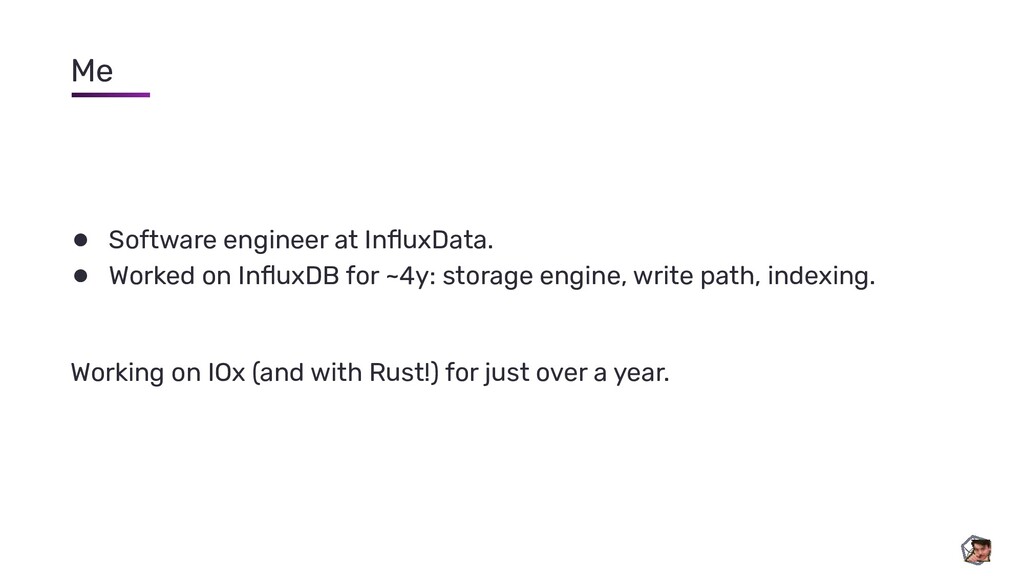
Task: Click the word "InfluxDB" in second bullet
Action: pyautogui.click(x=288, y=276)
